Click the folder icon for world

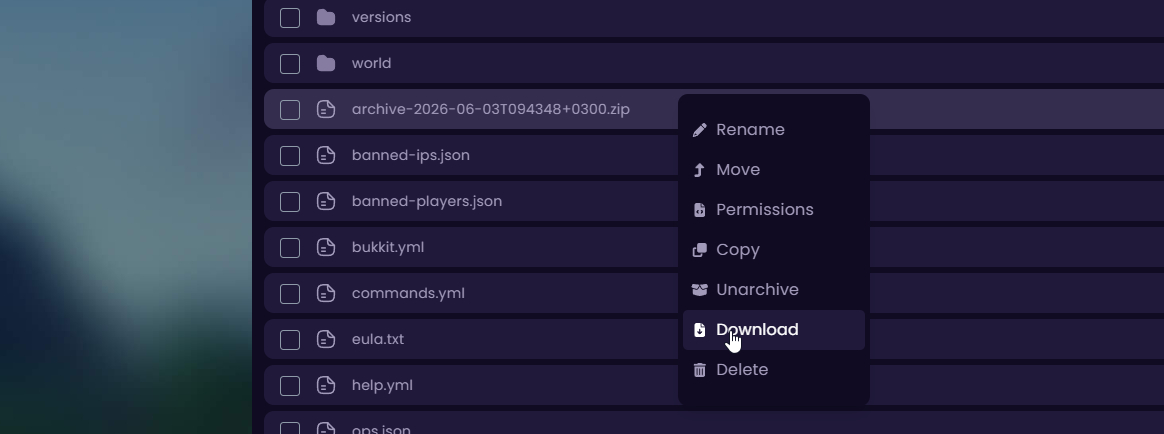(326, 63)
